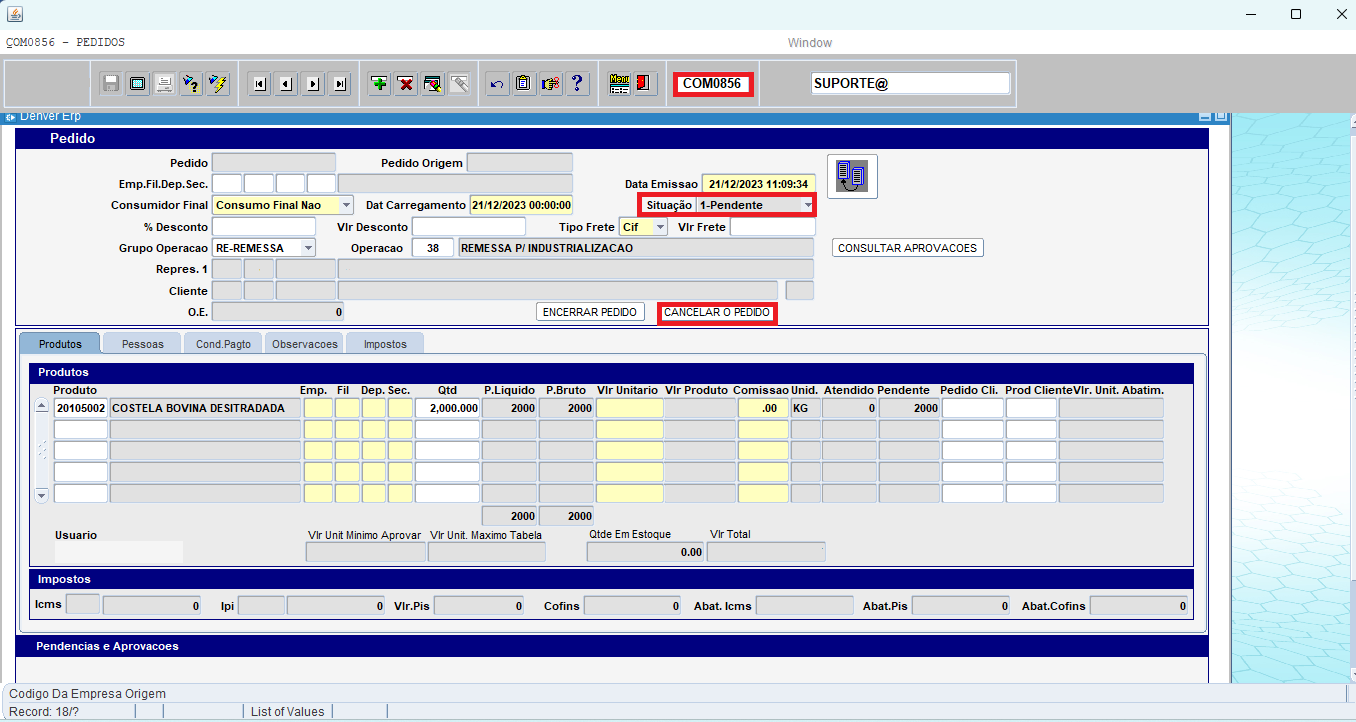1356x722 pixels.
Task: Click the COSTELA BOVINA DESITRADADA description
Action: coord(204,408)
